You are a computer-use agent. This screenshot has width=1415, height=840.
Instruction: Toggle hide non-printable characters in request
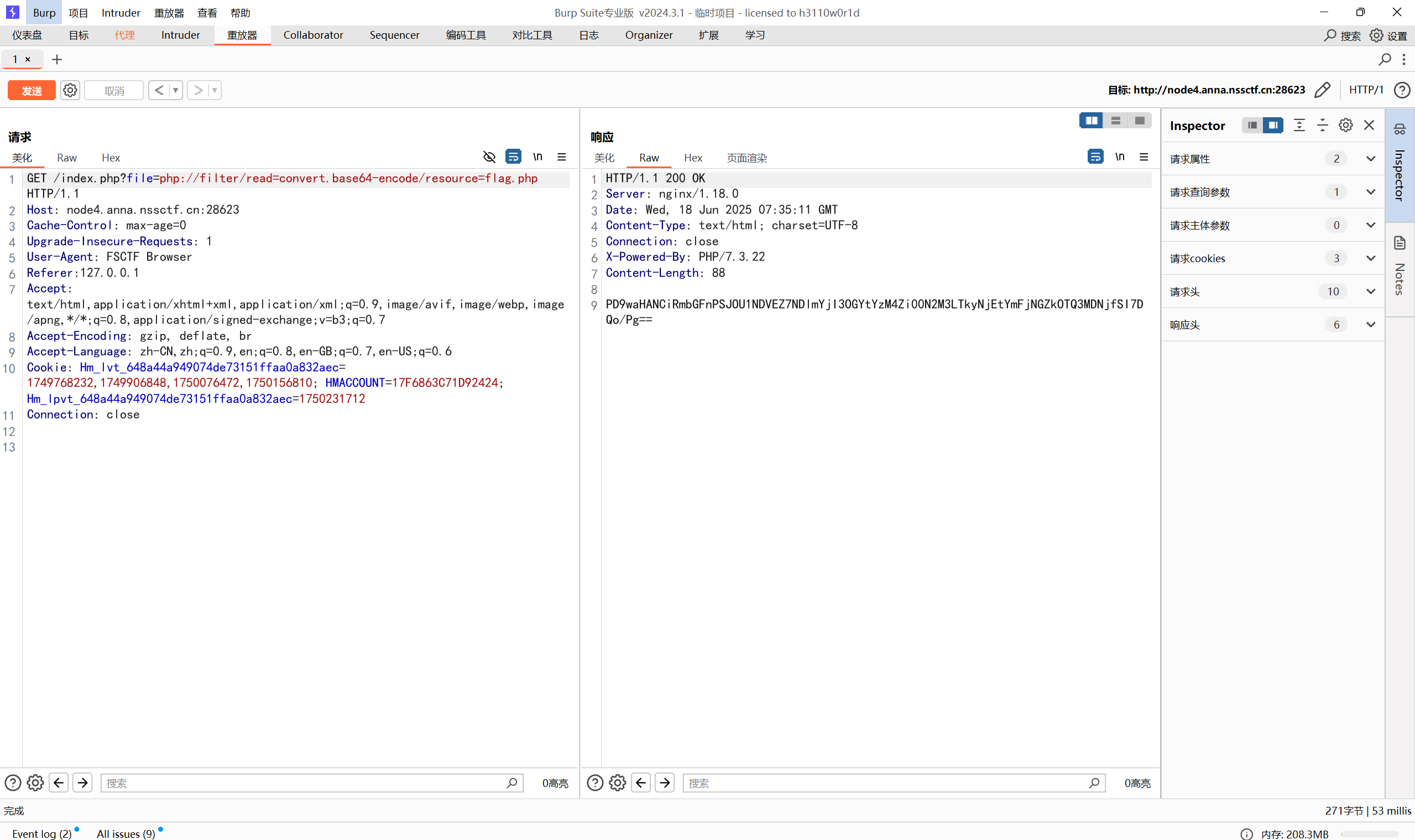point(489,157)
